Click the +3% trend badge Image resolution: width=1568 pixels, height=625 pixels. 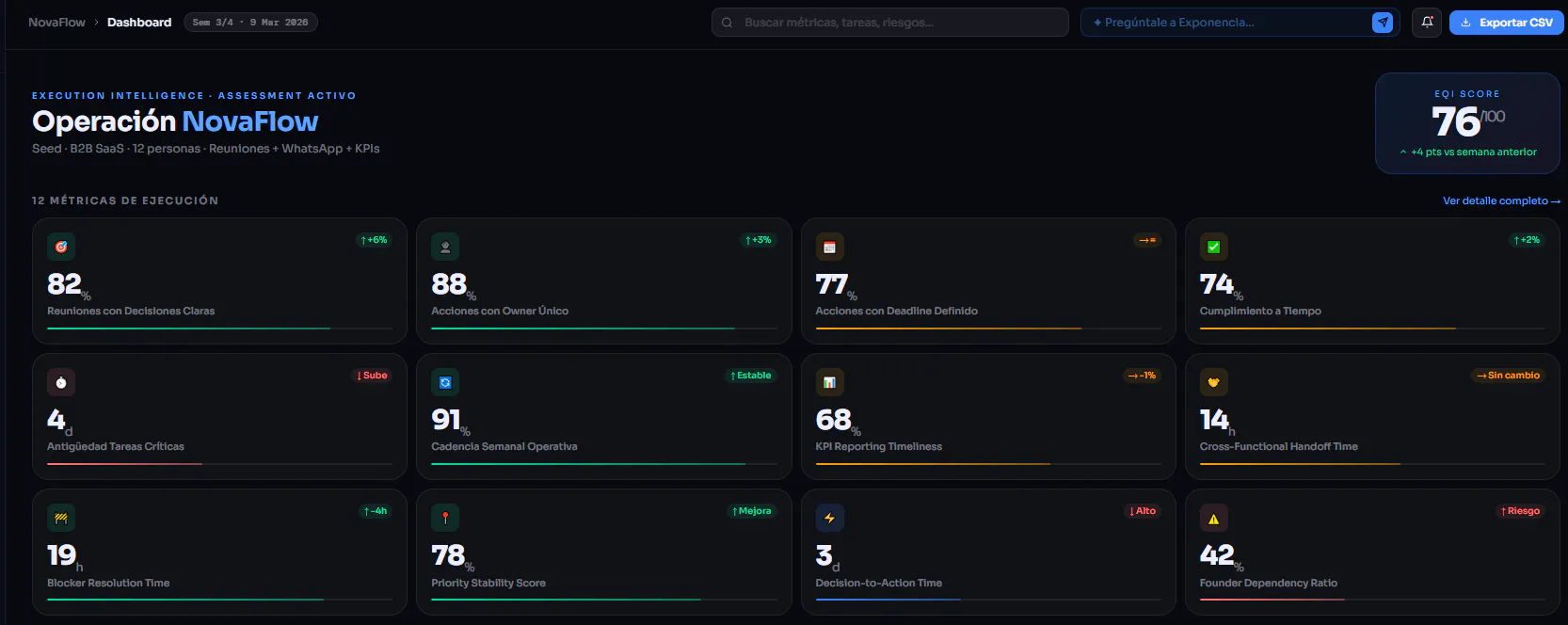758,240
